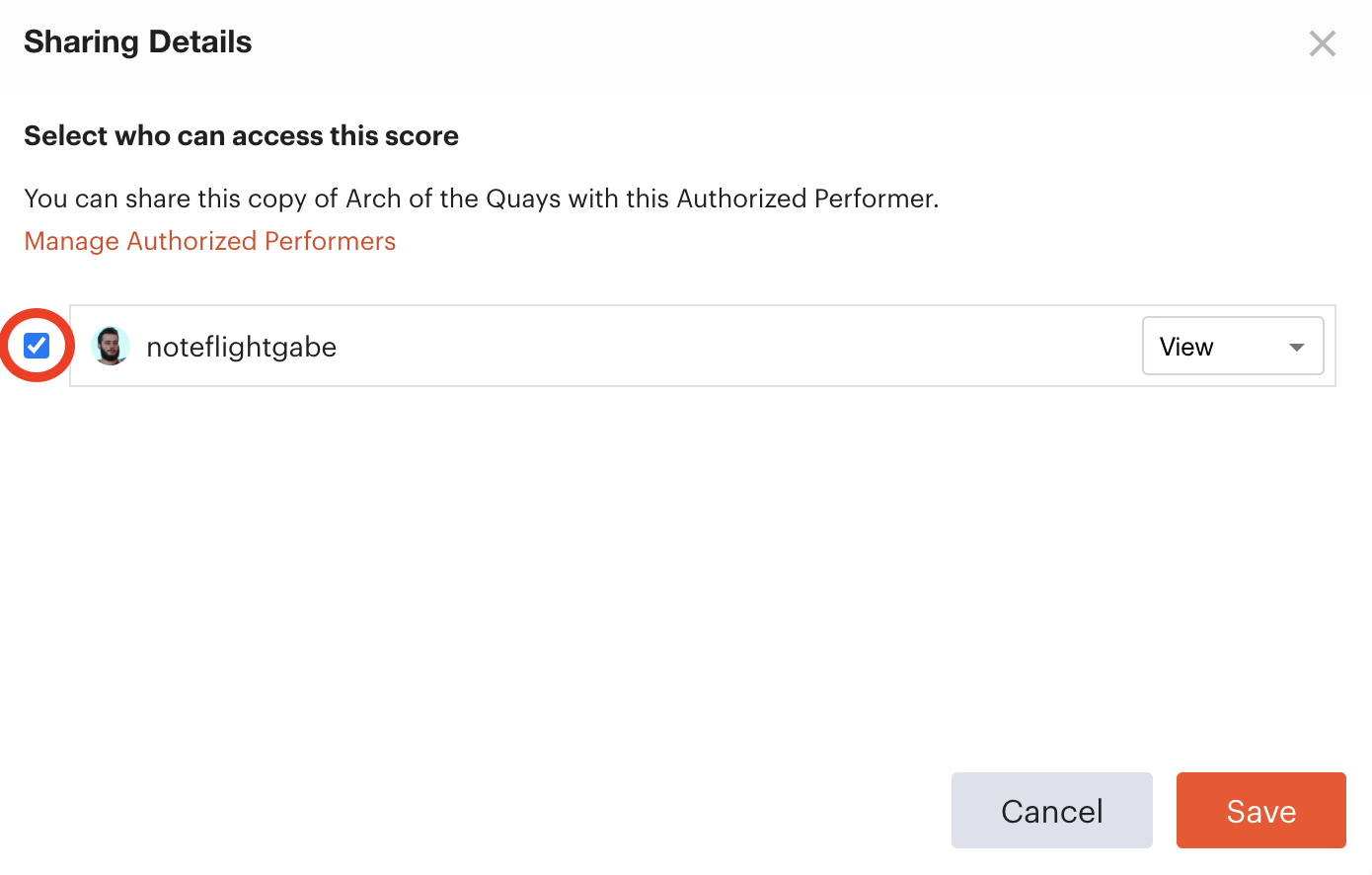Click the orange Save button
Screen dimensions: 1372x875
(x=1260, y=810)
